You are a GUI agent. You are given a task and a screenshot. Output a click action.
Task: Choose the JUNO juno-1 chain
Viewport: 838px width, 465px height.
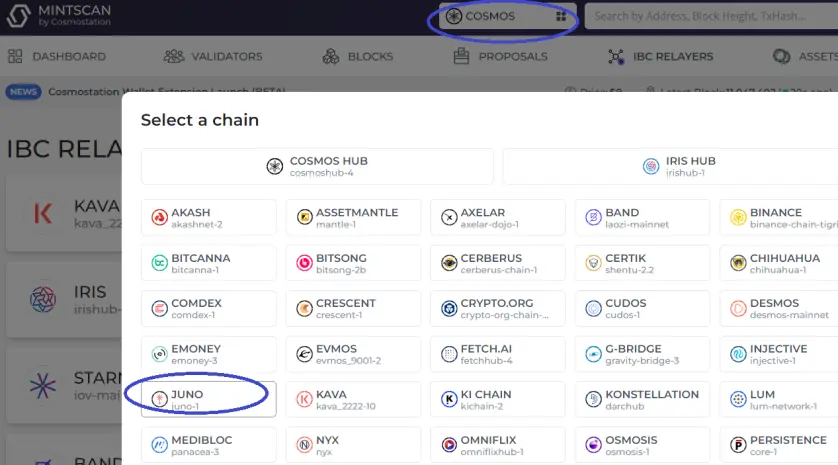tap(209, 399)
